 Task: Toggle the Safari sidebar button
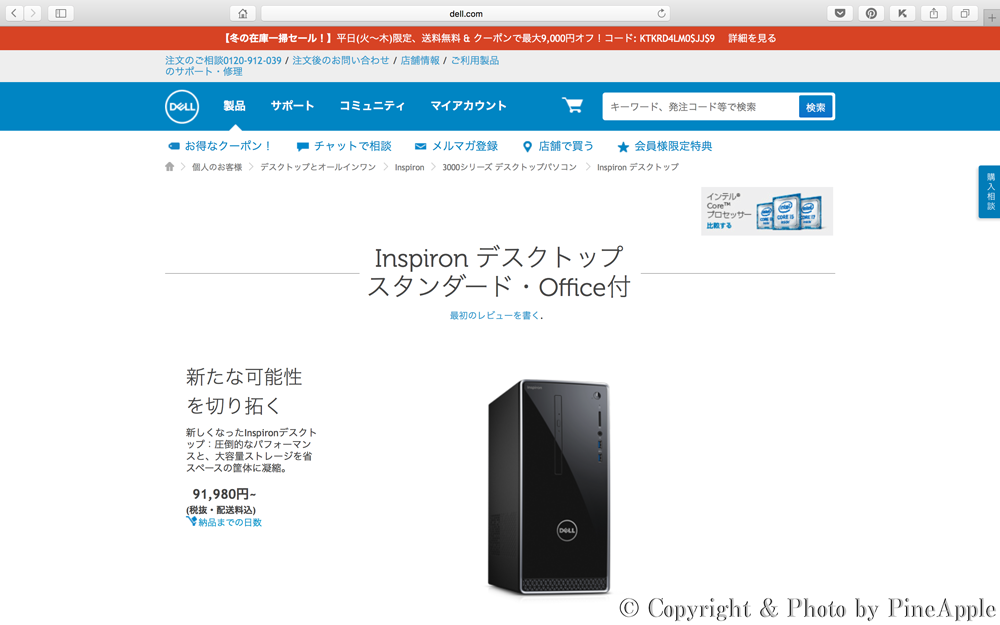click(61, 13)
